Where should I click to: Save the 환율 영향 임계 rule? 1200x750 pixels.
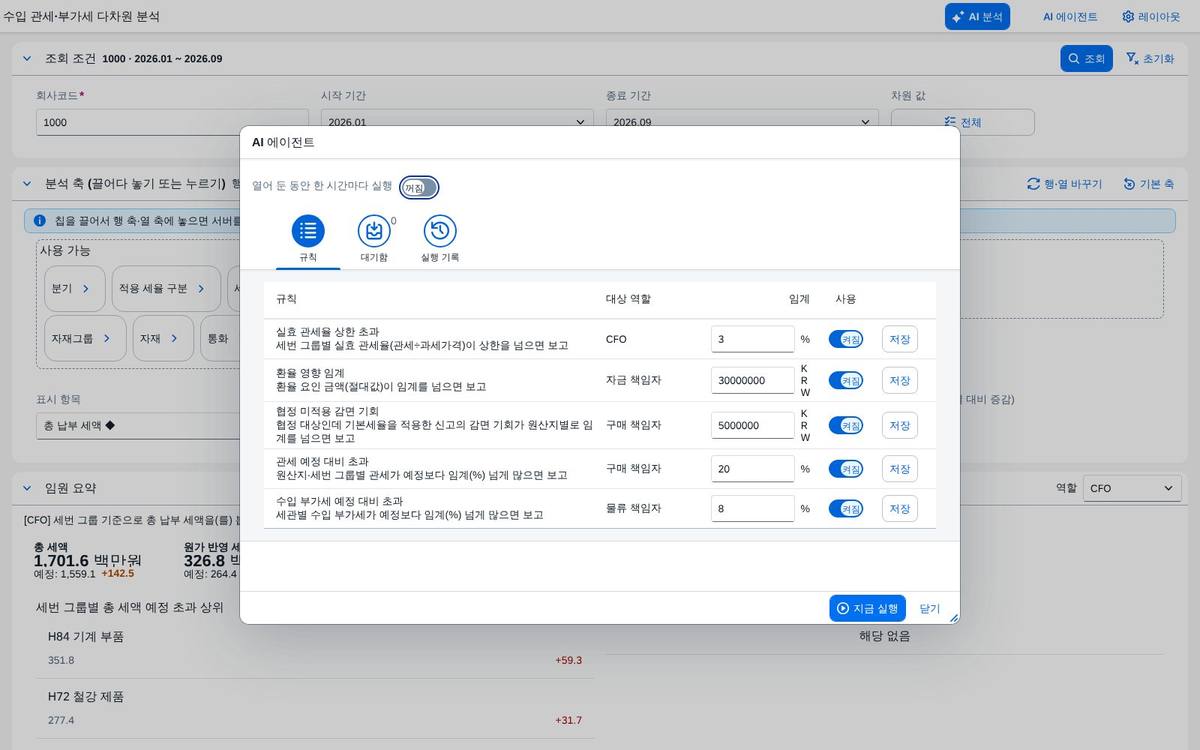pyautogui.click(x=900, y=380)
